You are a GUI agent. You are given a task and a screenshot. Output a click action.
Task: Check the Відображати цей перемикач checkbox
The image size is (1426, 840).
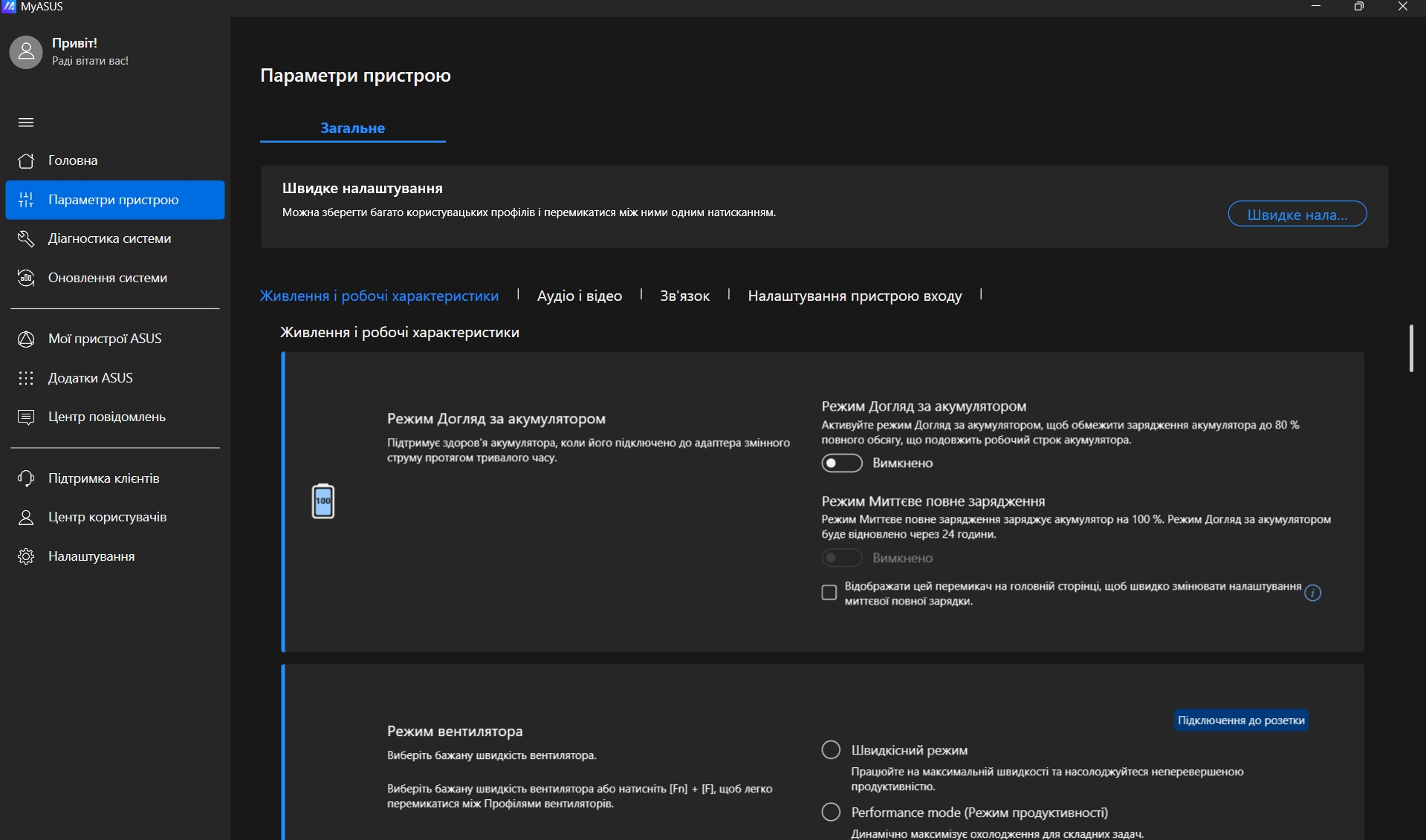point(829,593)
